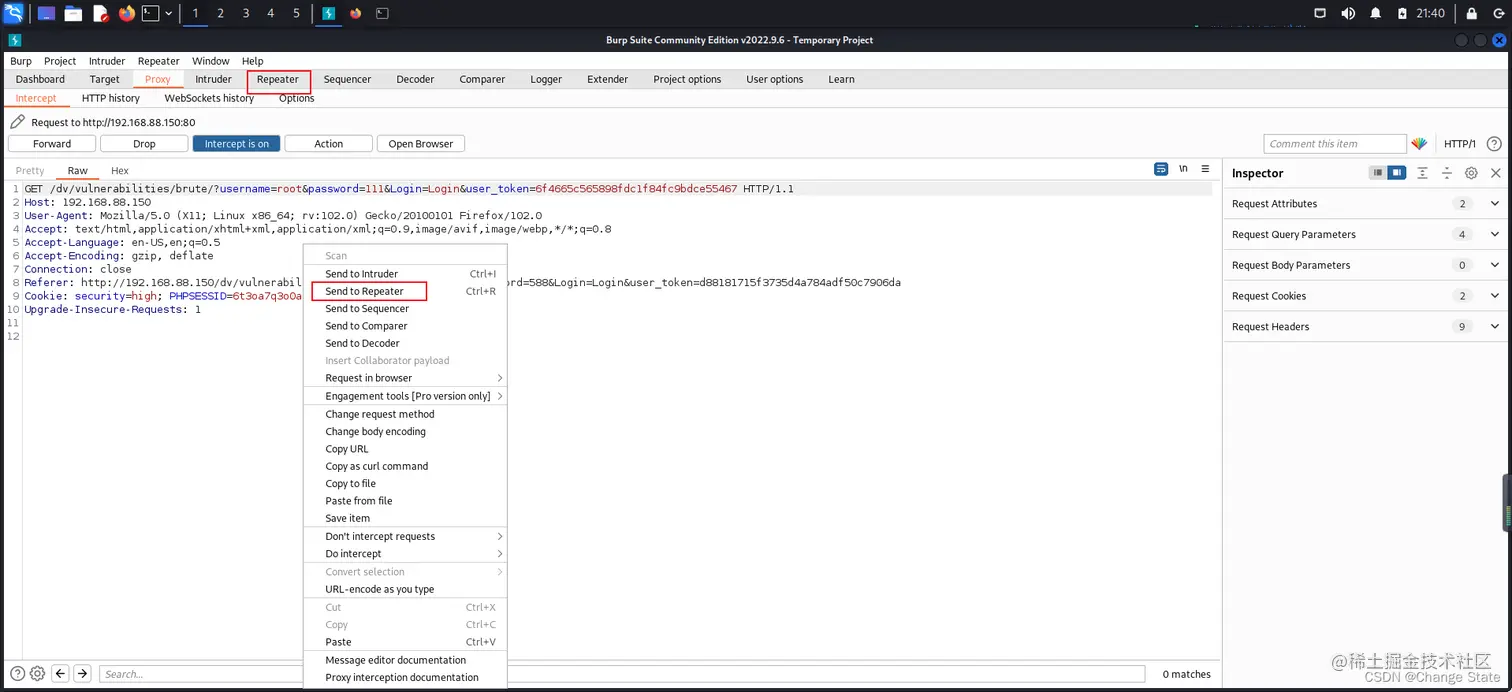Open the highlight color picker rainbow icon
This screenshot has height=692, width=1512.
[x=1419, y=144]
